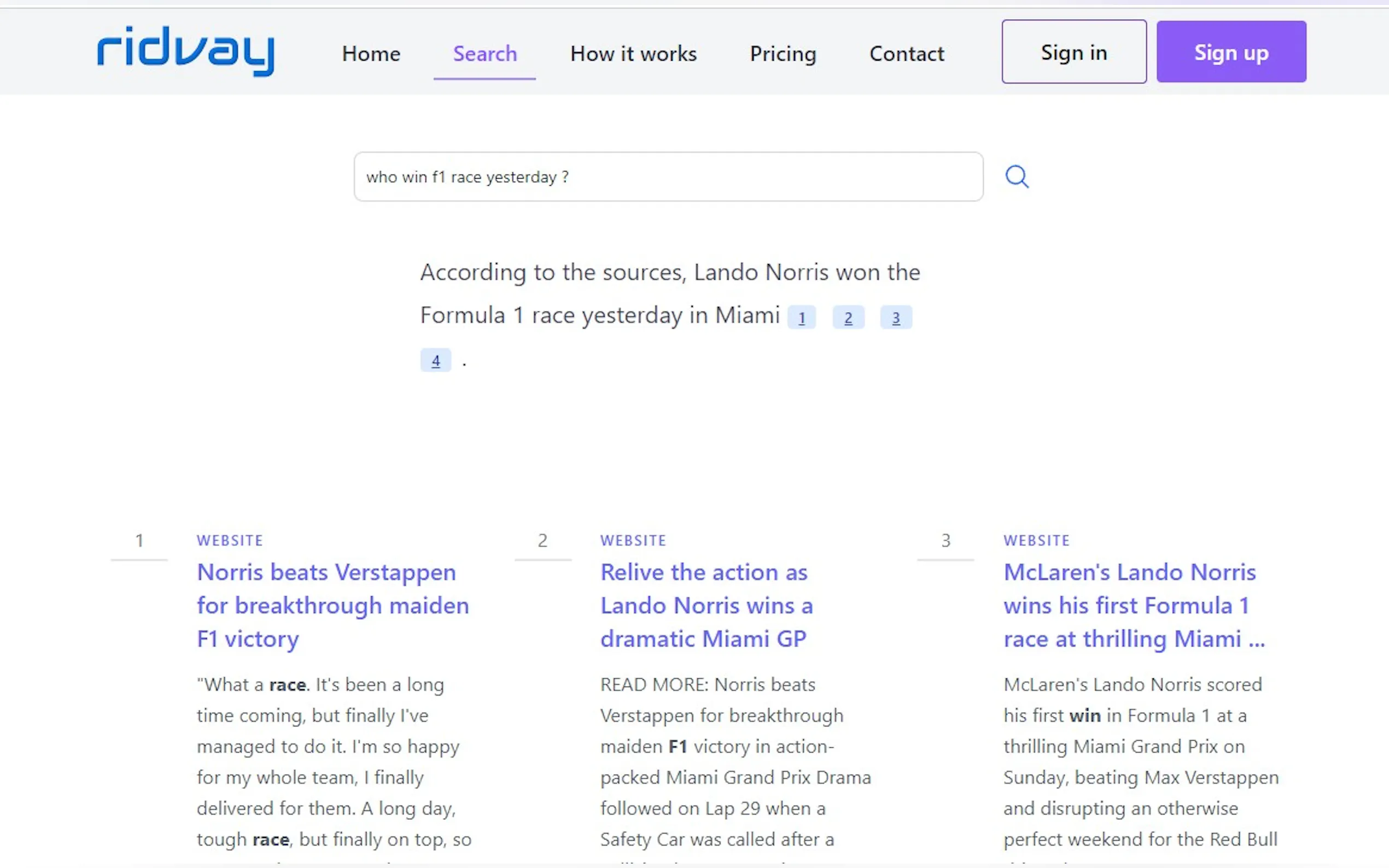
Task: Click WEBSITE label above second result
Action: point(633,540)
